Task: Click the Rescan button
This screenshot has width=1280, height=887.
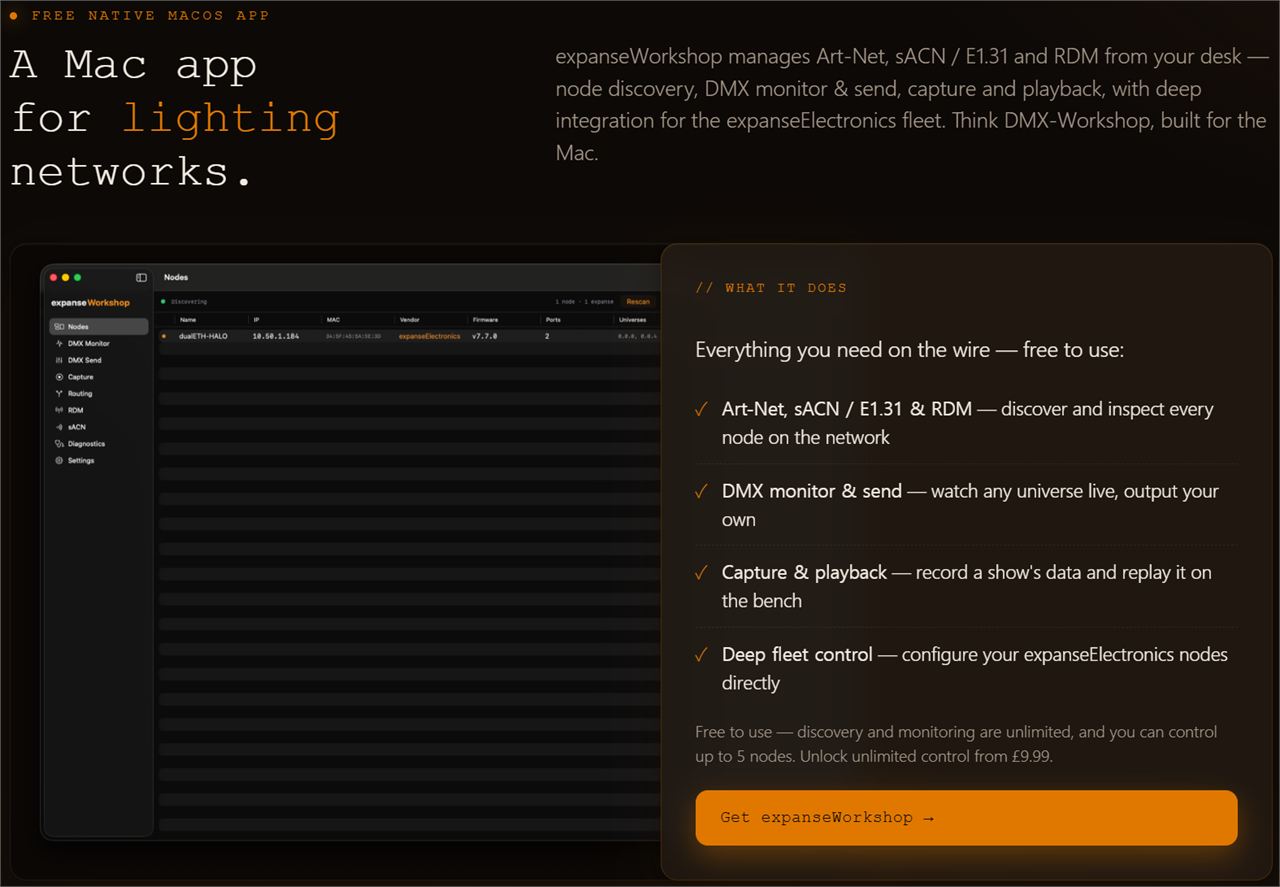Action: [x=638, y=301]
